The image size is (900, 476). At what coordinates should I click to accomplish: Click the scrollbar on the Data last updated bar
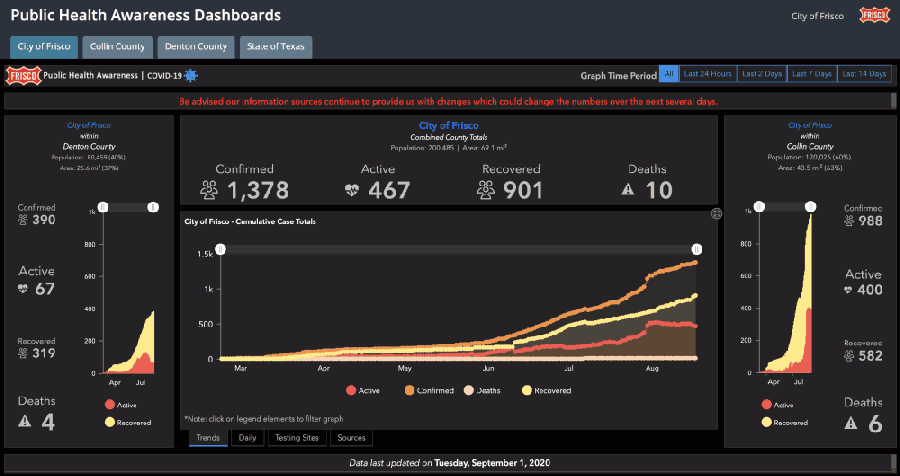[x=894, y=463]
